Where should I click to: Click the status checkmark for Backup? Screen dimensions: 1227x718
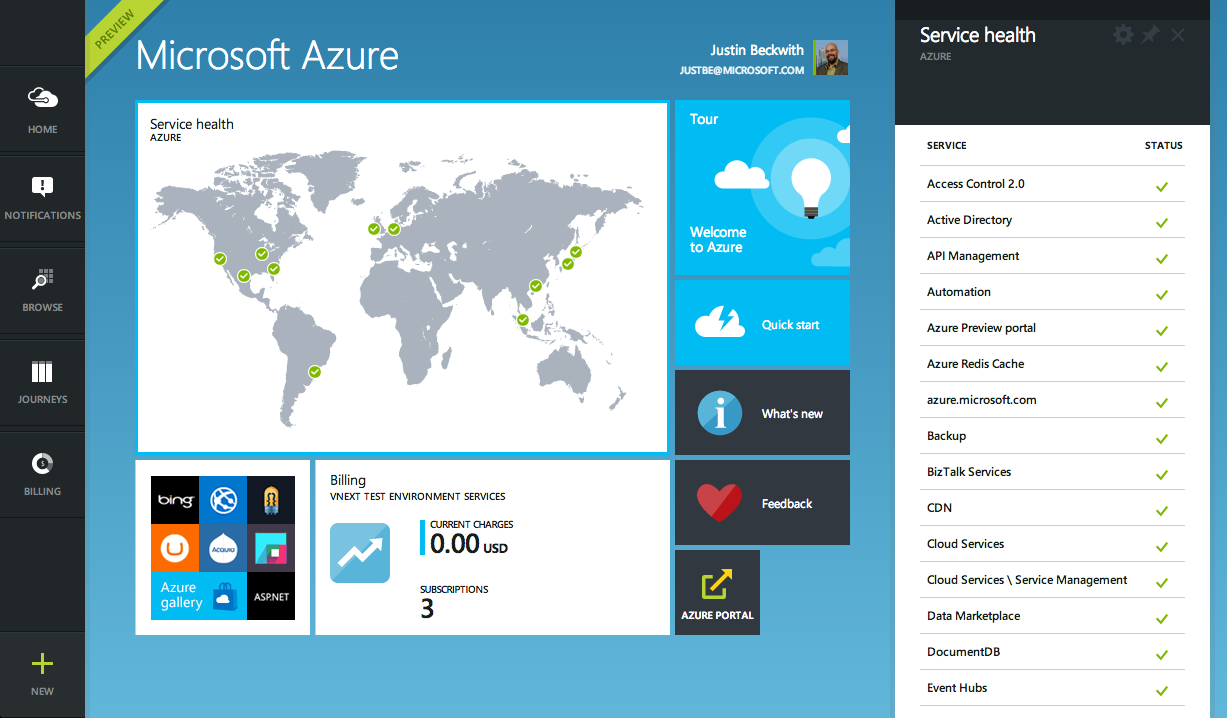1162,439
